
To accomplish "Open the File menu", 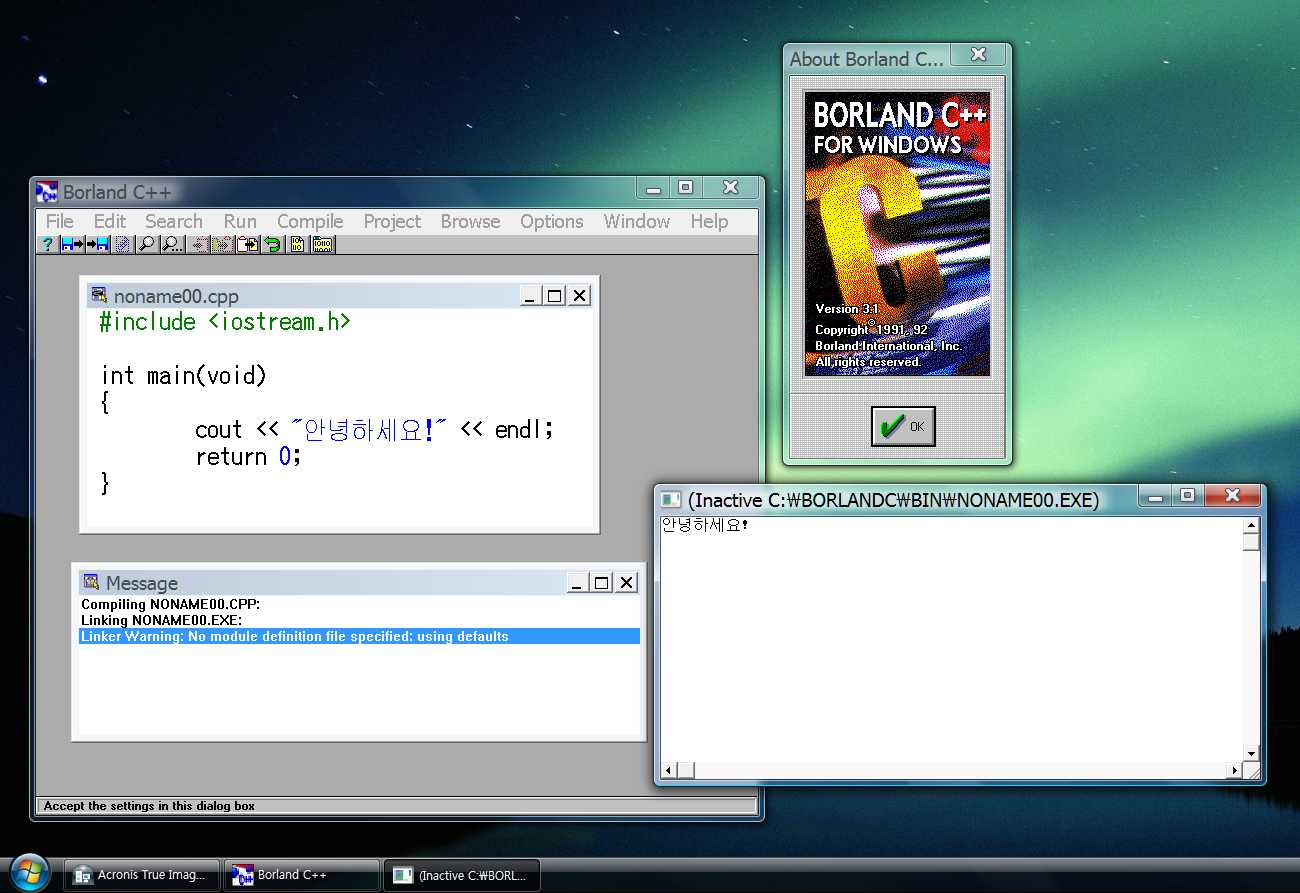I will click(60, 221).
